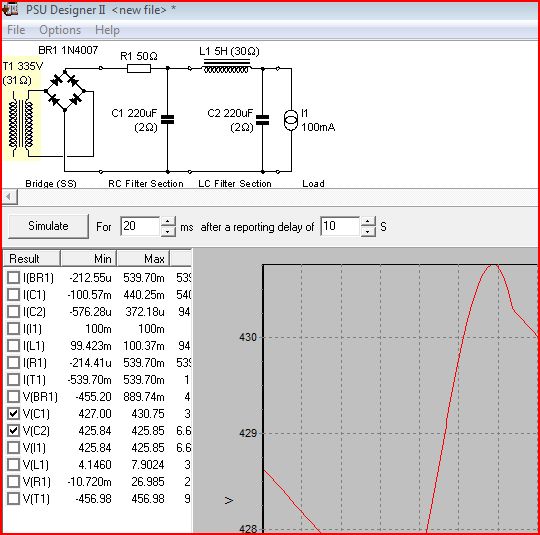The height and width of the screenshot is (535, 540).
Task: Enable the I(I1) result checkbox
Action: (x=13, y=328)
